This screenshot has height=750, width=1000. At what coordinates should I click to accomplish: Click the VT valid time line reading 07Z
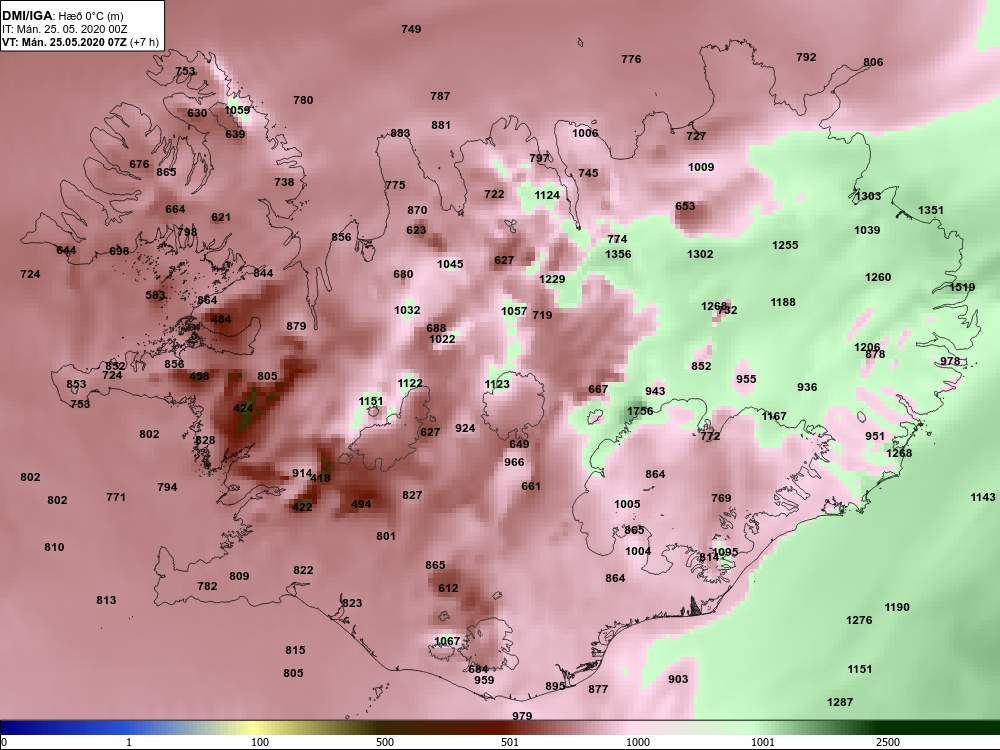(x=79, y=42)
